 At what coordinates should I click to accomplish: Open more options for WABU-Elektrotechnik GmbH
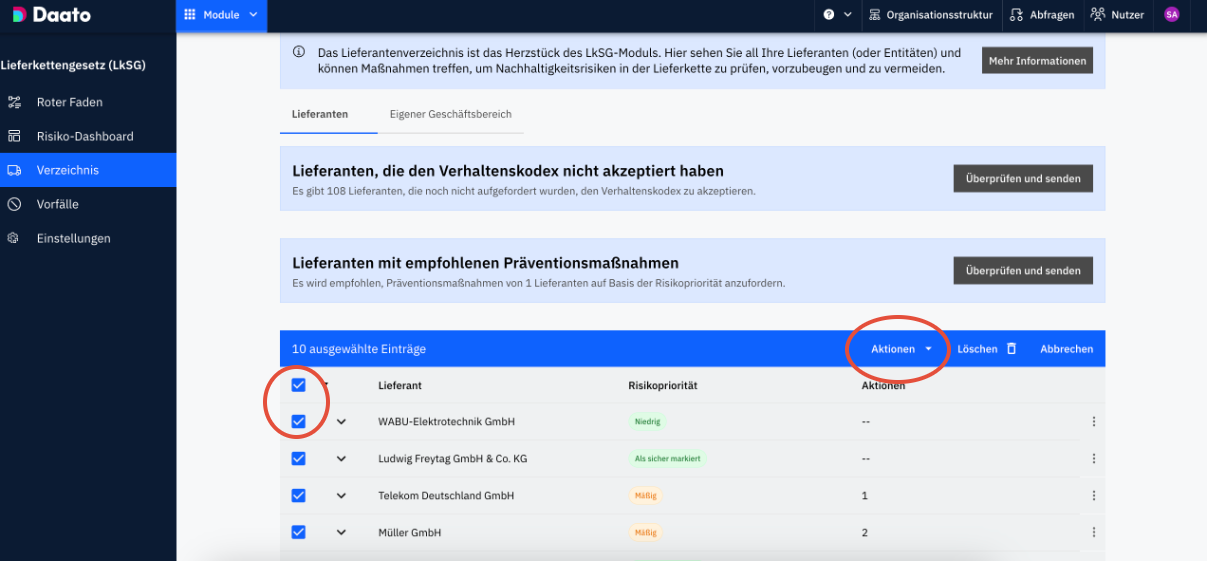[1094, 422]
